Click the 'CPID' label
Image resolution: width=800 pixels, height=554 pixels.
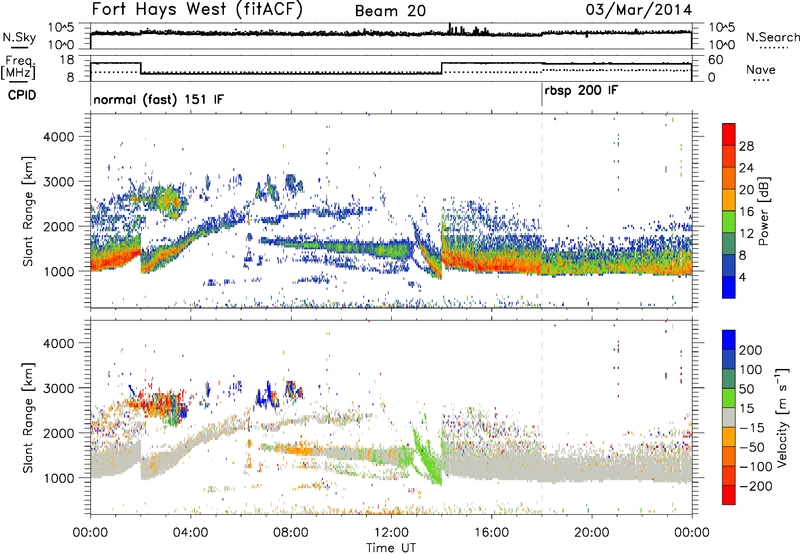(x=22, y=95)
